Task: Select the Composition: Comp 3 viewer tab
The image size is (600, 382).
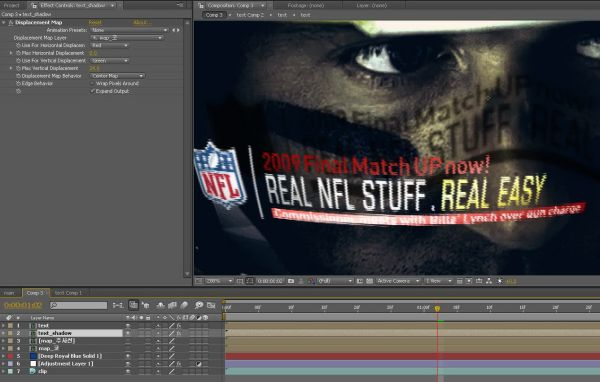Action: click(232, 5)
